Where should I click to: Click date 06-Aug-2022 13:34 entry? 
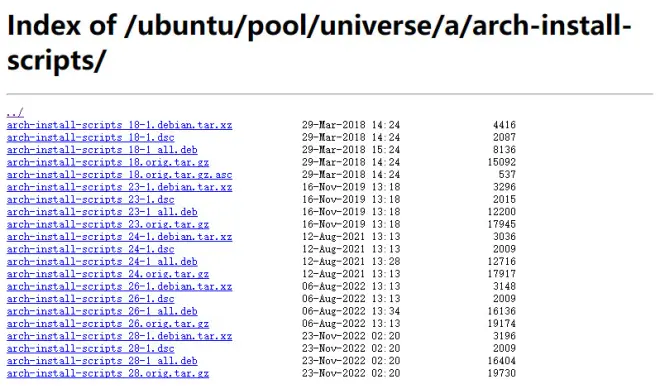point(351,312)
